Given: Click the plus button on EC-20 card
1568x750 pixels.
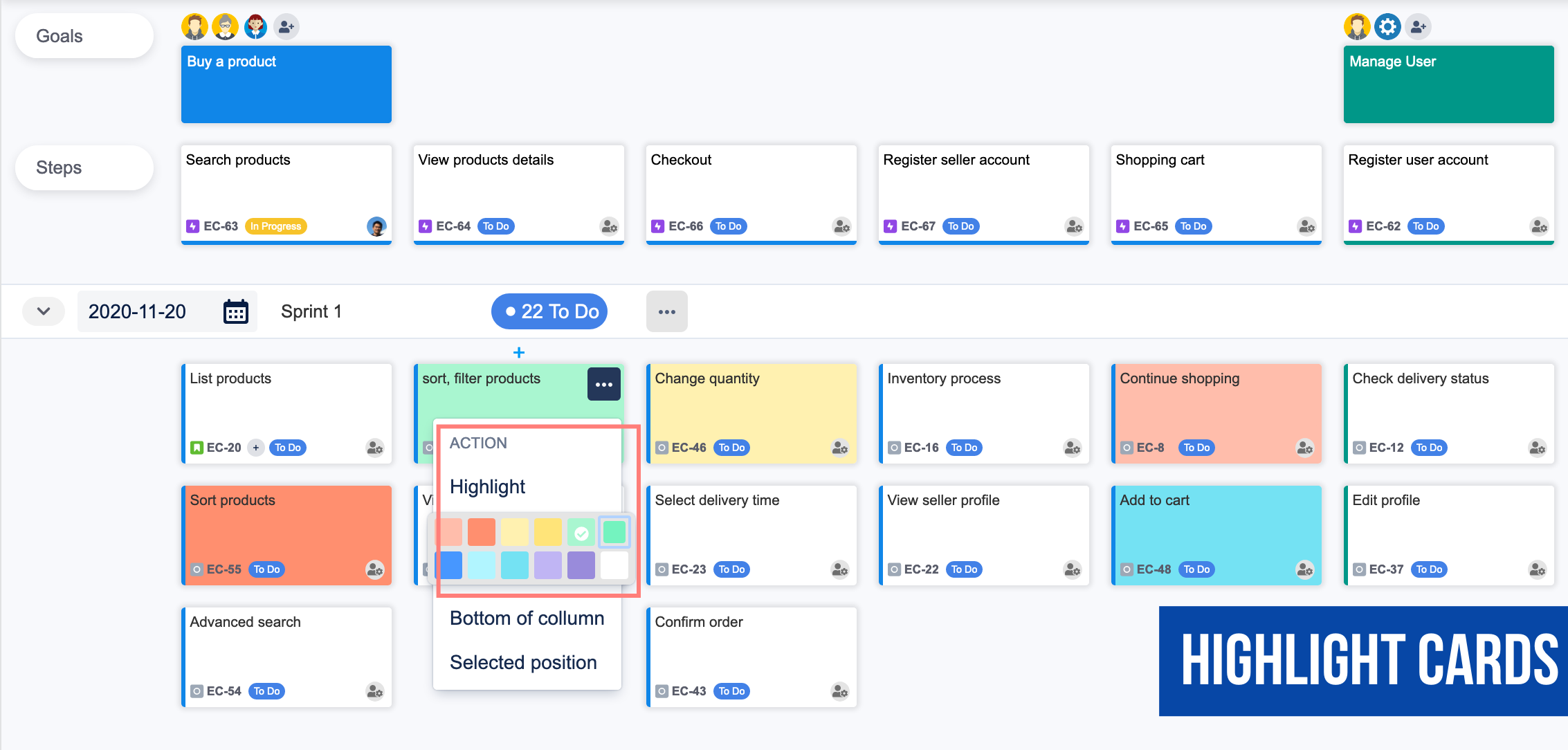Looking at the screenshot, I should pos(256,448).
